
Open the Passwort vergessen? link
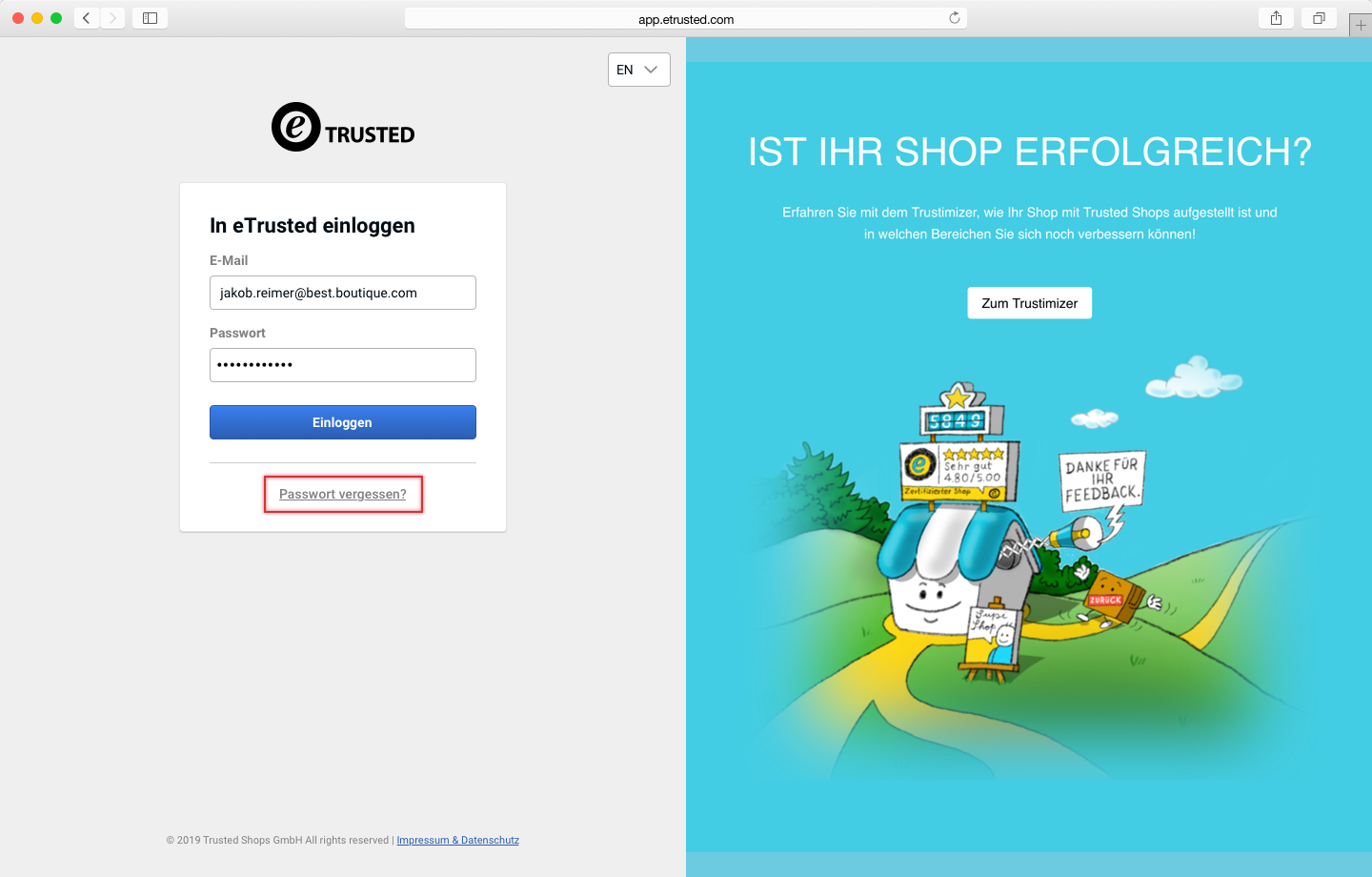(343, 494)
